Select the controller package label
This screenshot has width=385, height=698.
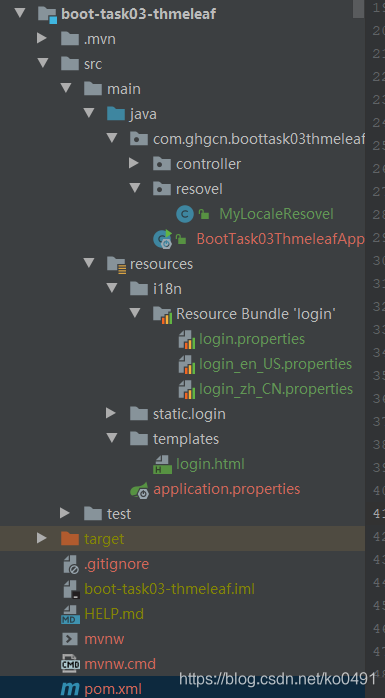(x=208, y=164)
